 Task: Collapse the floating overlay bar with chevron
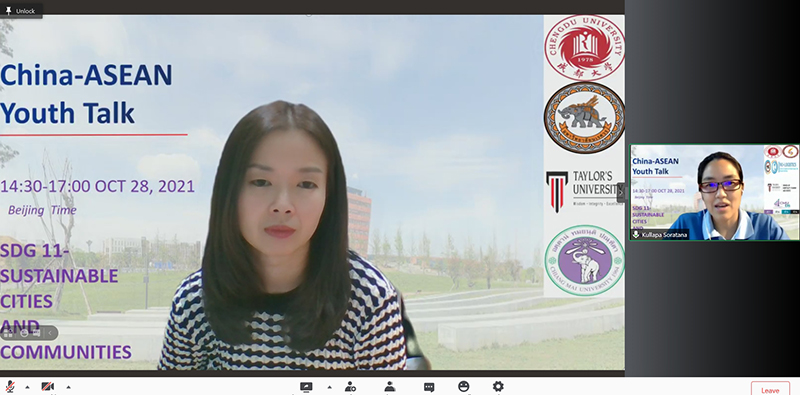click(50, 333)
